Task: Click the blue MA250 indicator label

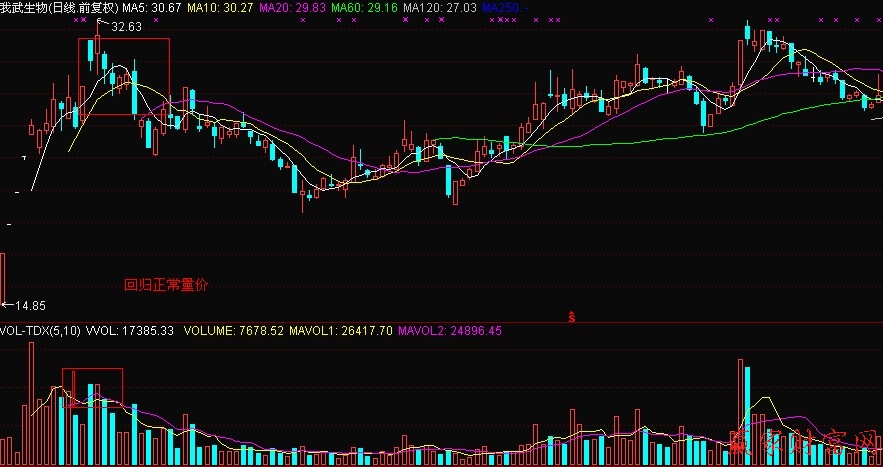Action: click(x=506, y=7)
